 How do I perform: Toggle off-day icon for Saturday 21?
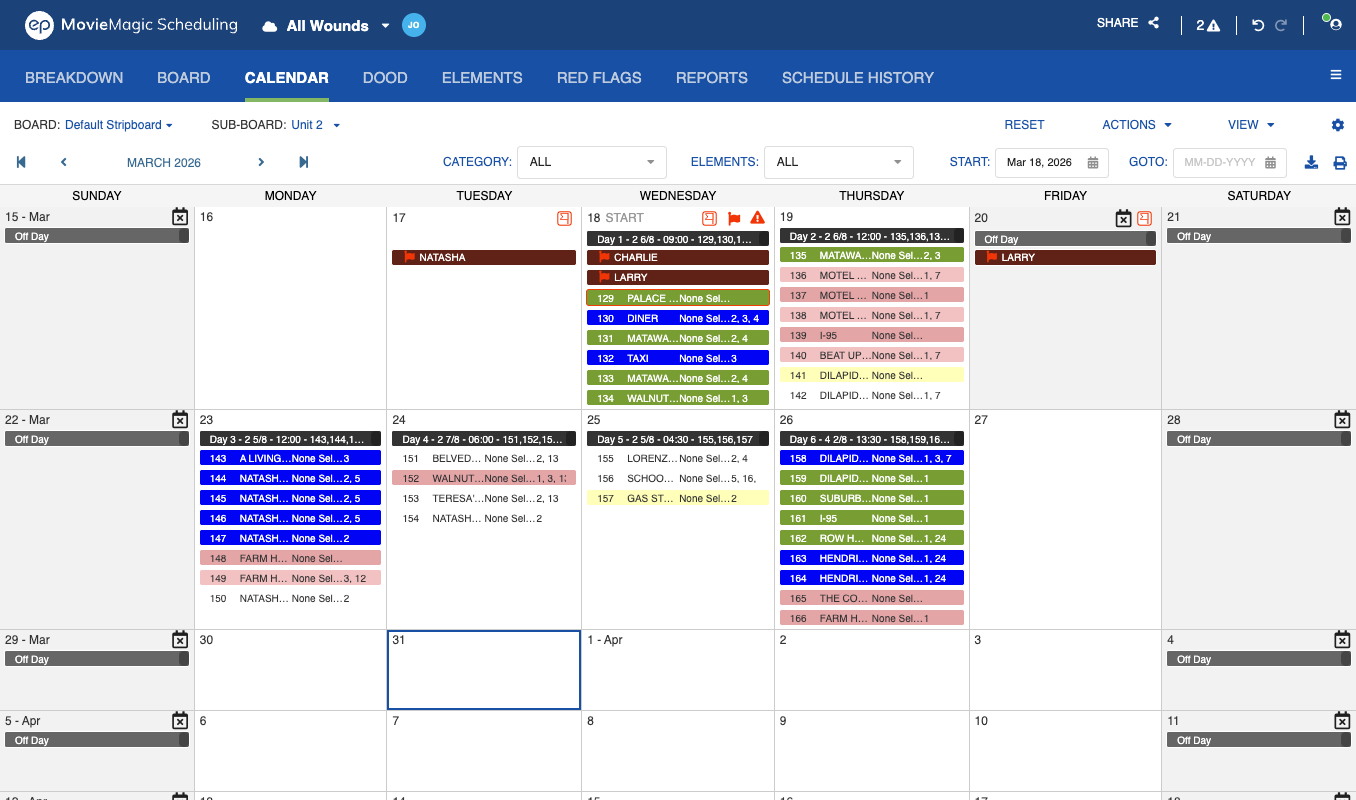pos(1342,217)
